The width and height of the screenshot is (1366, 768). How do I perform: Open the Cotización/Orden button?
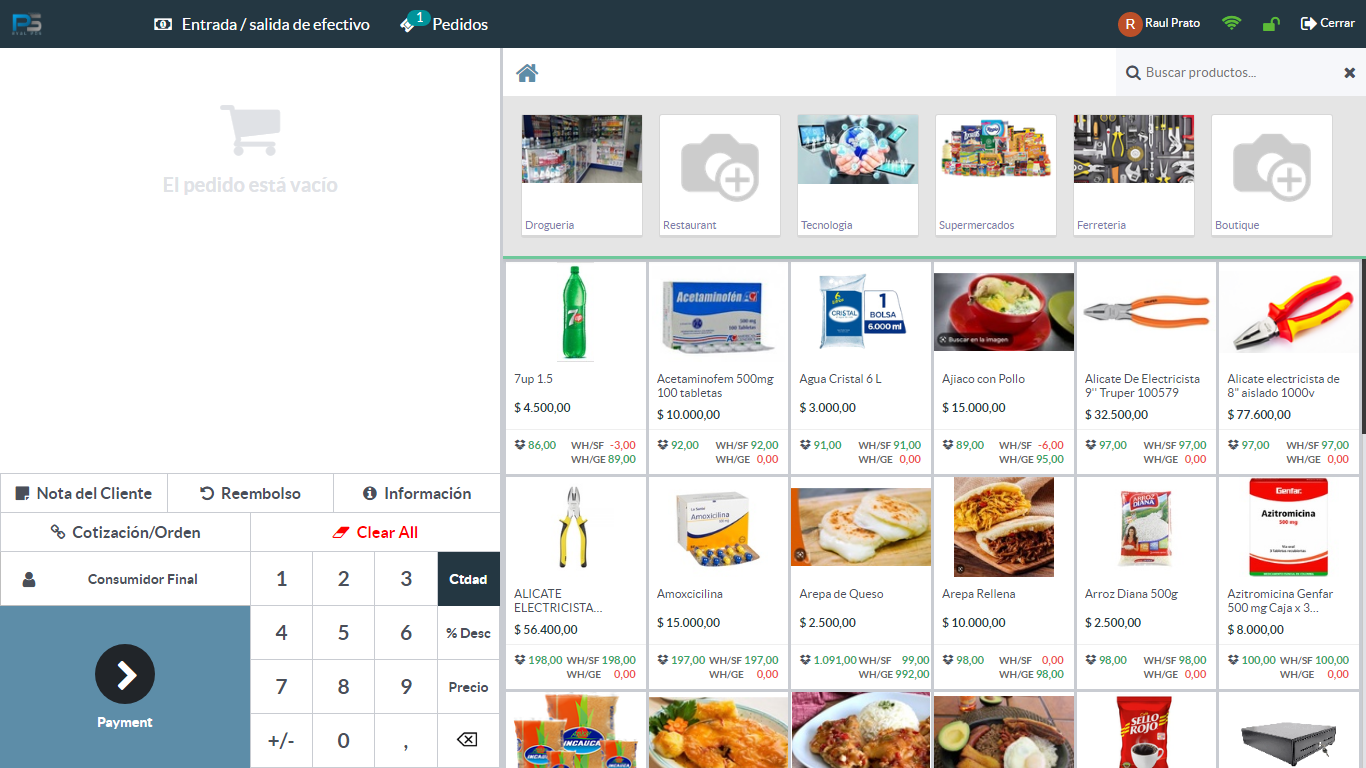[x=125, y=532]
